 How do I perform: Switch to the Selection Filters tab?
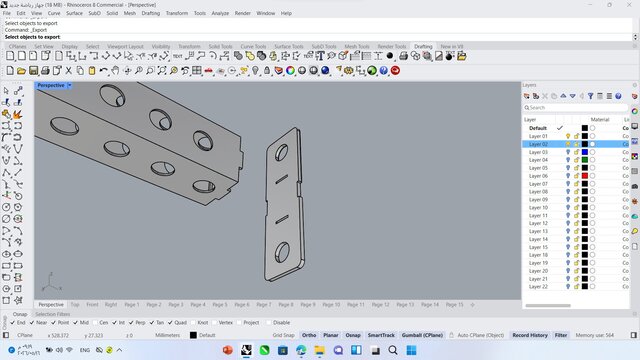pyautogui.click(x=53, y=314)
